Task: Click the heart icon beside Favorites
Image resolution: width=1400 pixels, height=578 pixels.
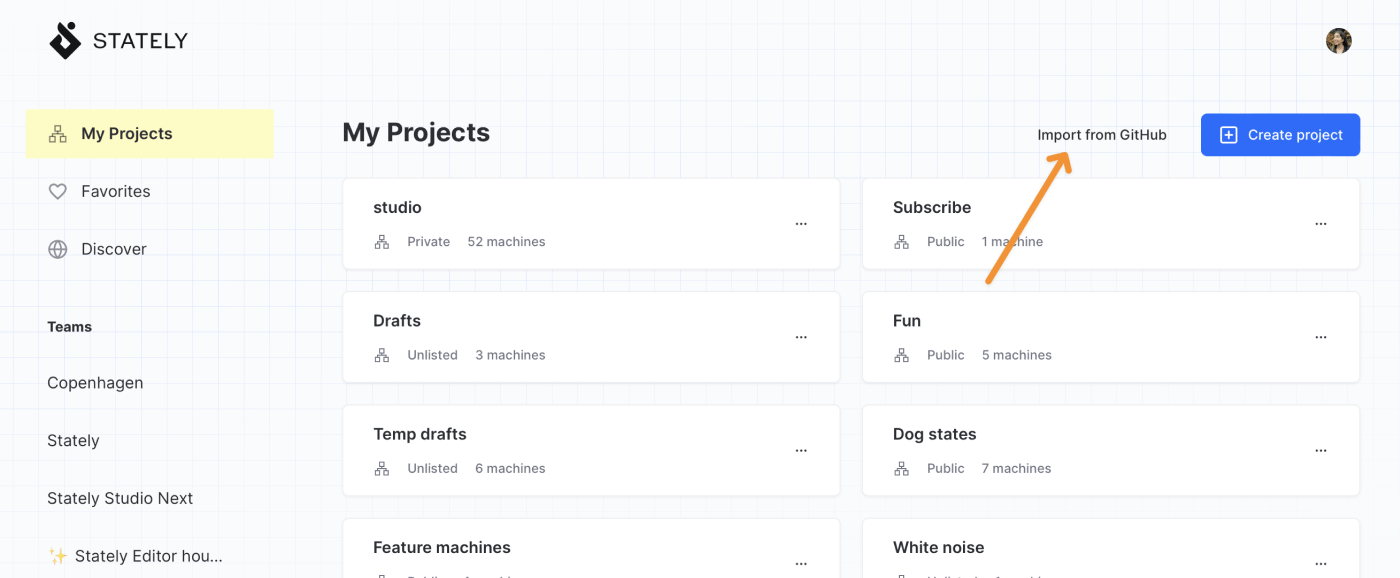Action: (x=58, y=191)
